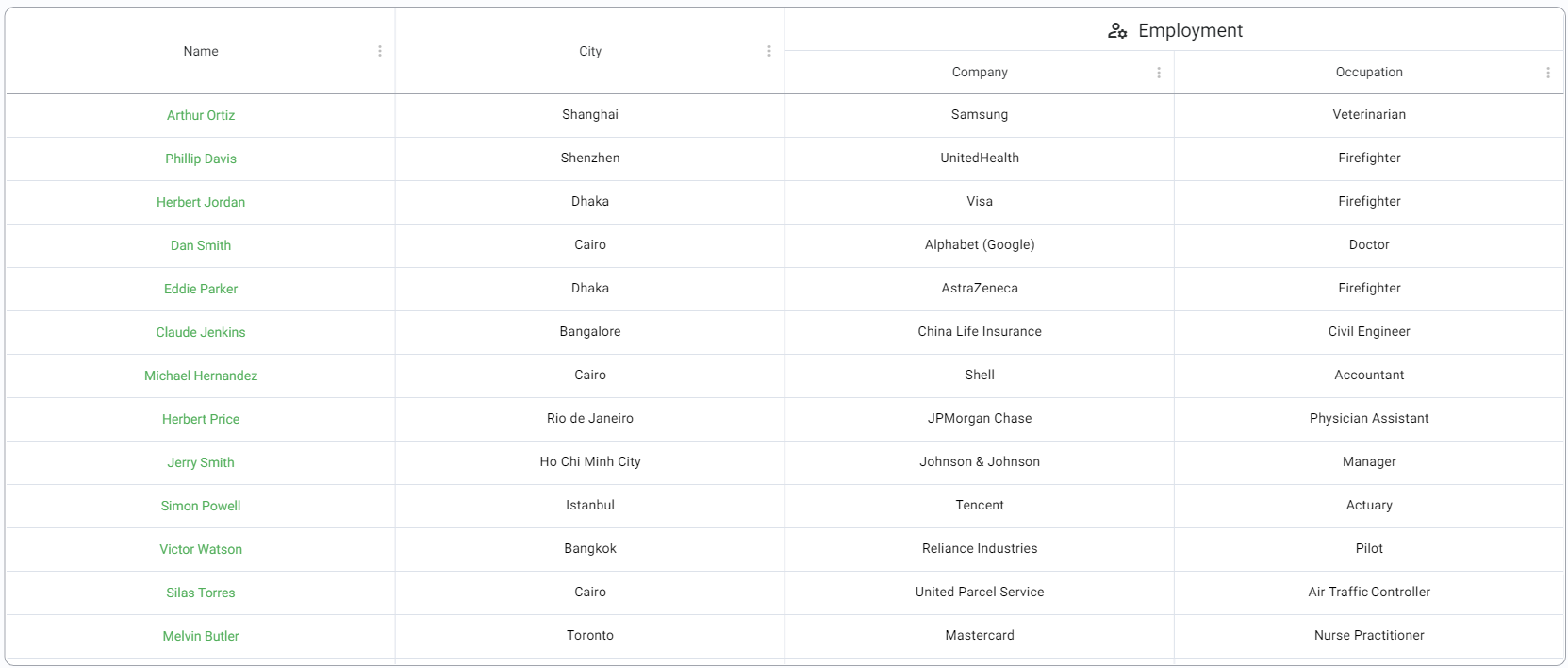Sort by the Company column header
The height and width of the screenshot is (668, 1568).
[x=980, y=73]
